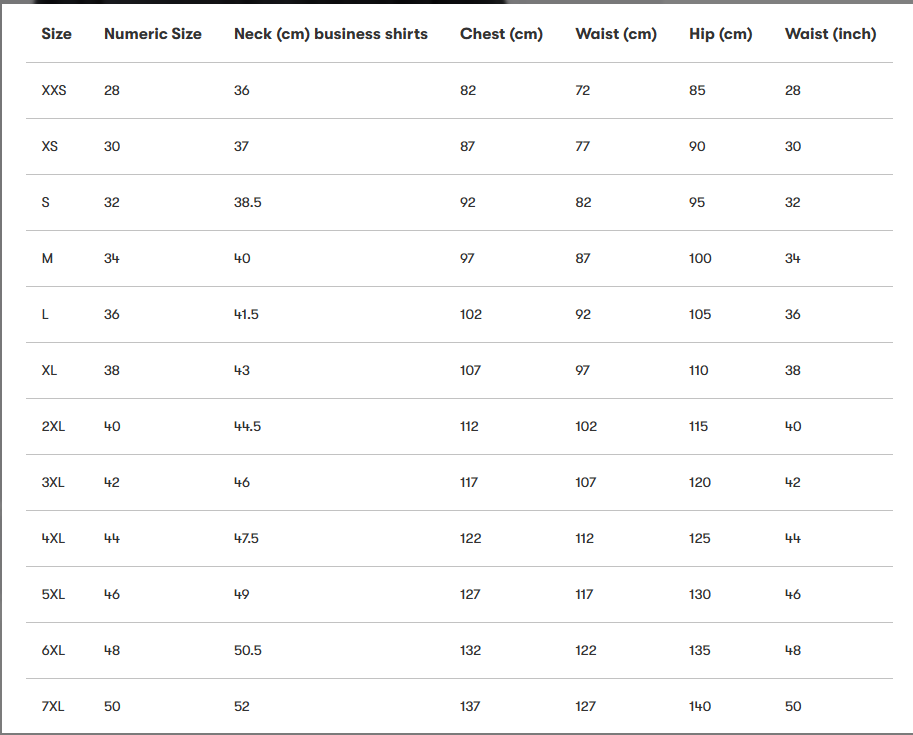Screen dimensions: 913x735
Task: Click chest value 137 in 7XL row
Action: pos(470,706)
